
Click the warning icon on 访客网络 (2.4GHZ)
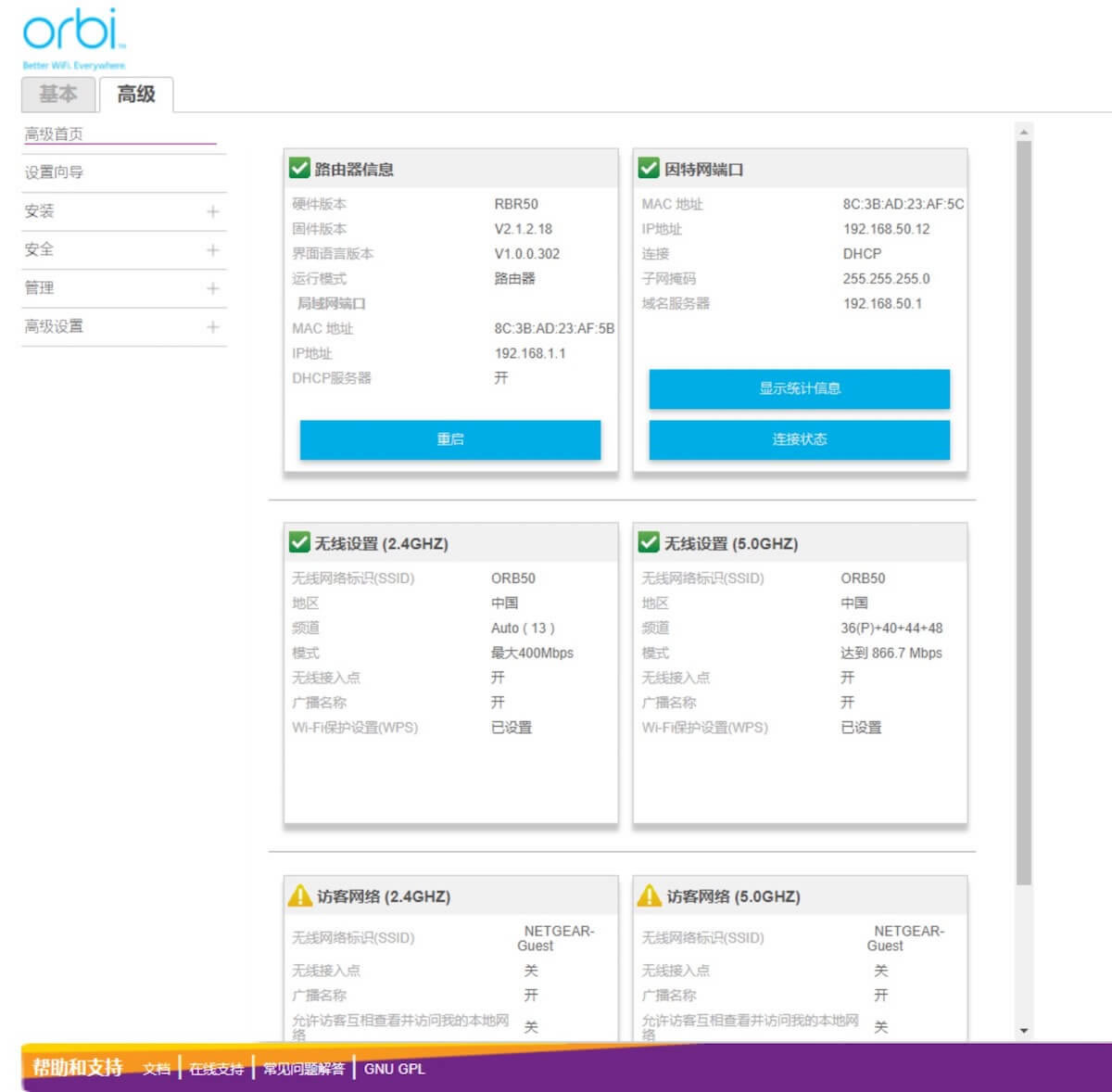299,894
